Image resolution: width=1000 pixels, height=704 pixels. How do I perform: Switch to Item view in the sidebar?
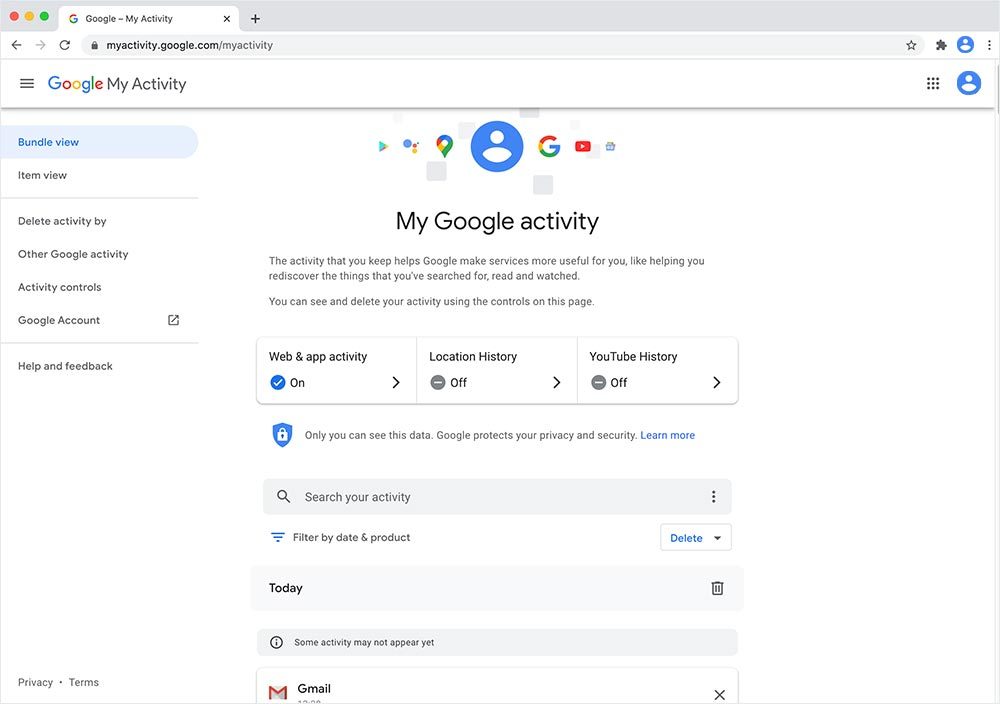coord(42,174)
